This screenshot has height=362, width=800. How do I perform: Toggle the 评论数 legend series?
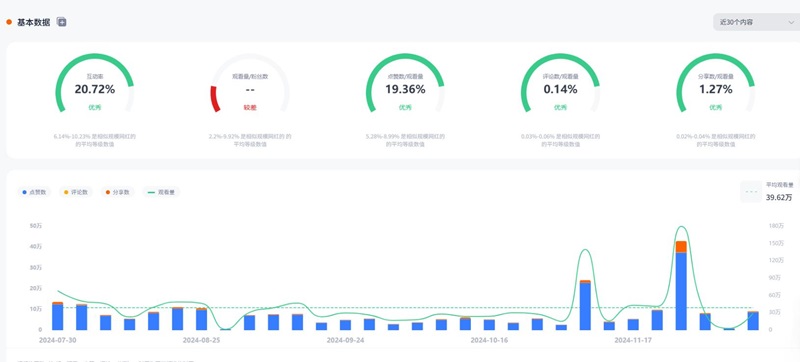coord(76,192)
